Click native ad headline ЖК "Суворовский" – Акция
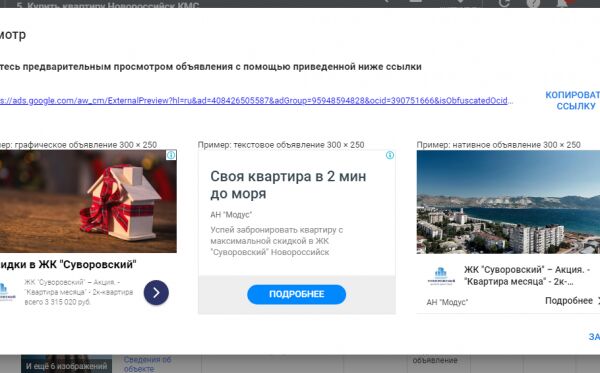 [x=527, y=275]
